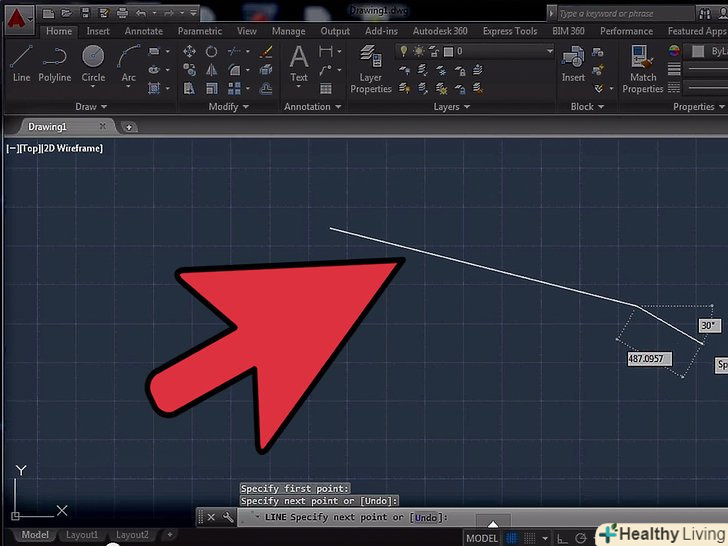The height and width of the screenshot is (546, 728).
Task: Click the Insert block icon
Action: [573, 64]
